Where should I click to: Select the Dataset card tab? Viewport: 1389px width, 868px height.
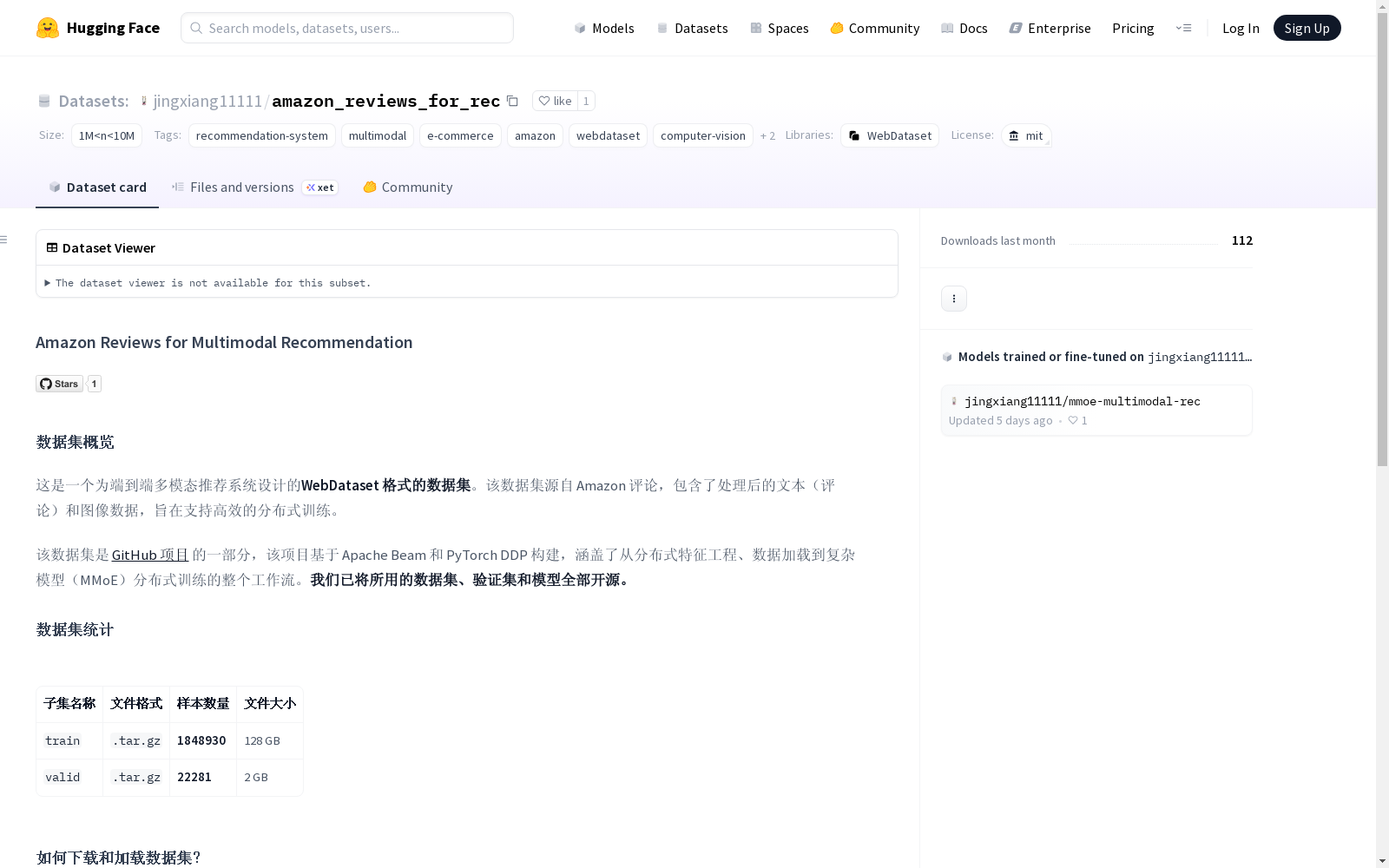tap(97, 187)
